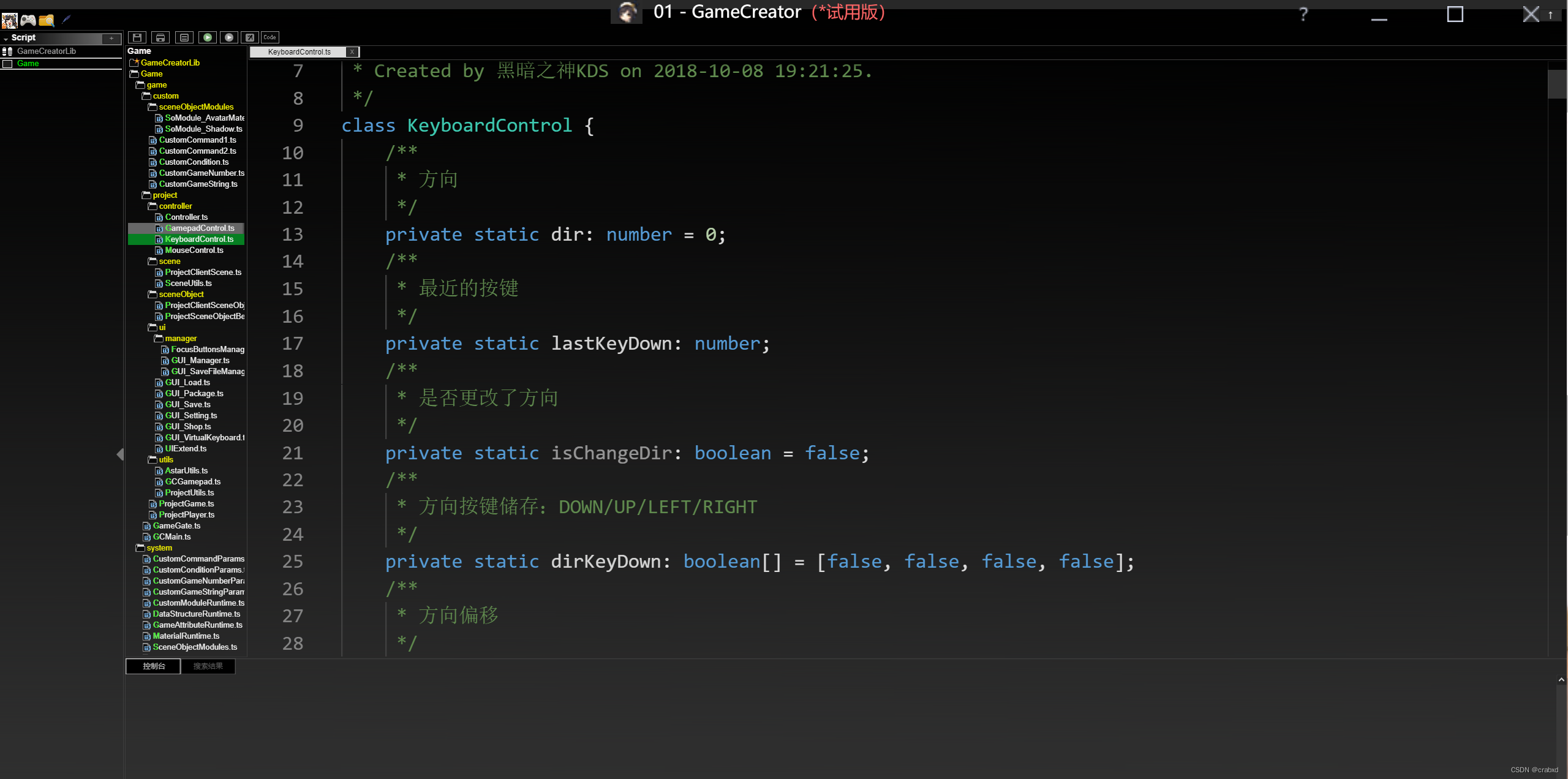Collapse the Script panel arrow
The width and height of the screenshot is (1568, 779).
click(6, 39)
